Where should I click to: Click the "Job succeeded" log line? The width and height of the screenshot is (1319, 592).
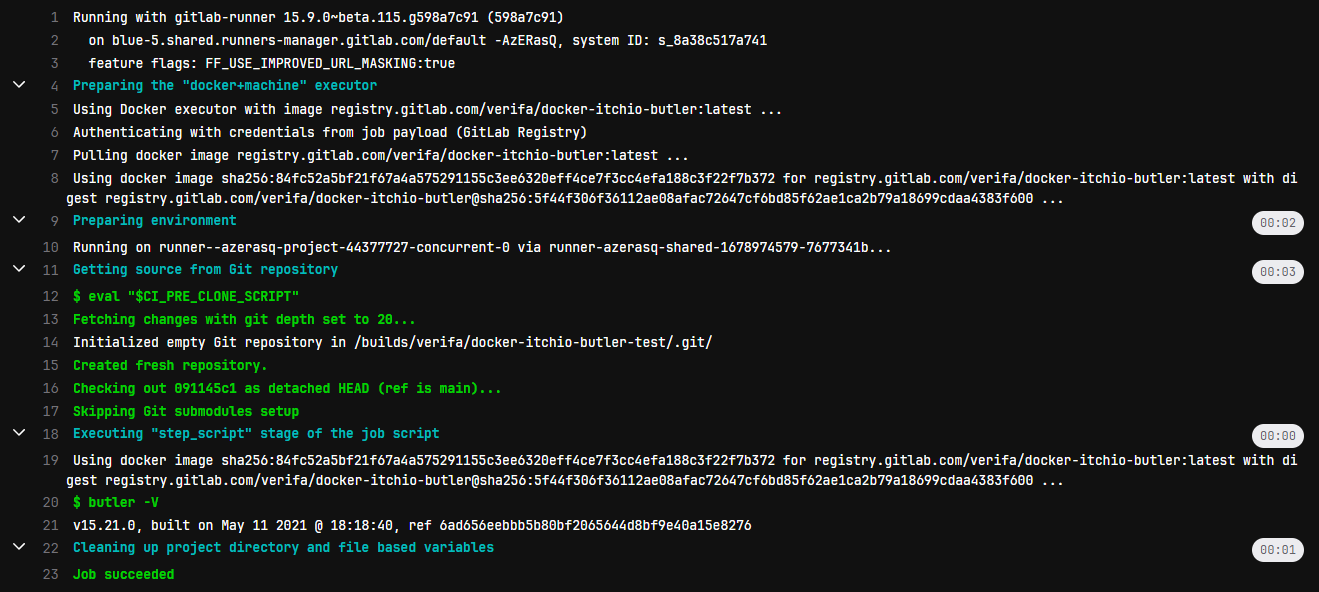pyautogui.click(x=123, y=575)
